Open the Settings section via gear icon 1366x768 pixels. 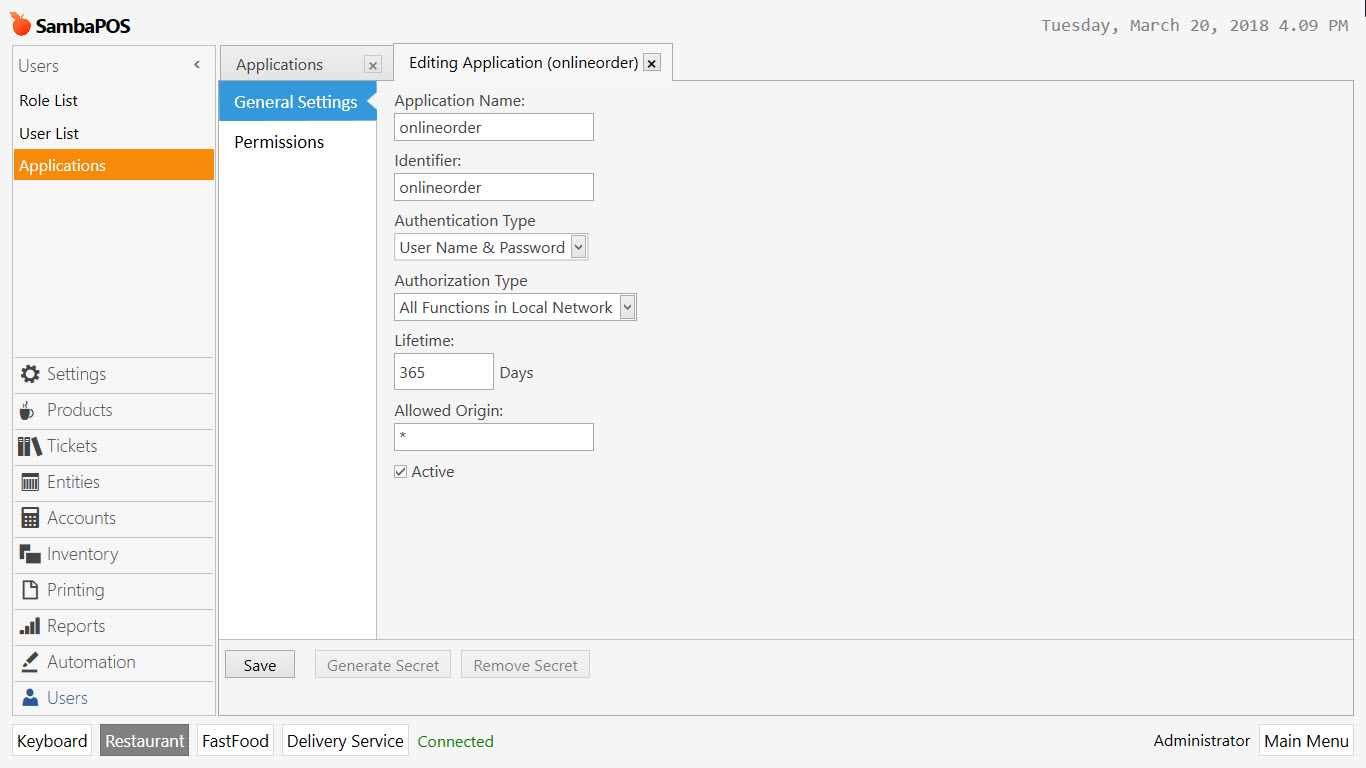[30, 375]
